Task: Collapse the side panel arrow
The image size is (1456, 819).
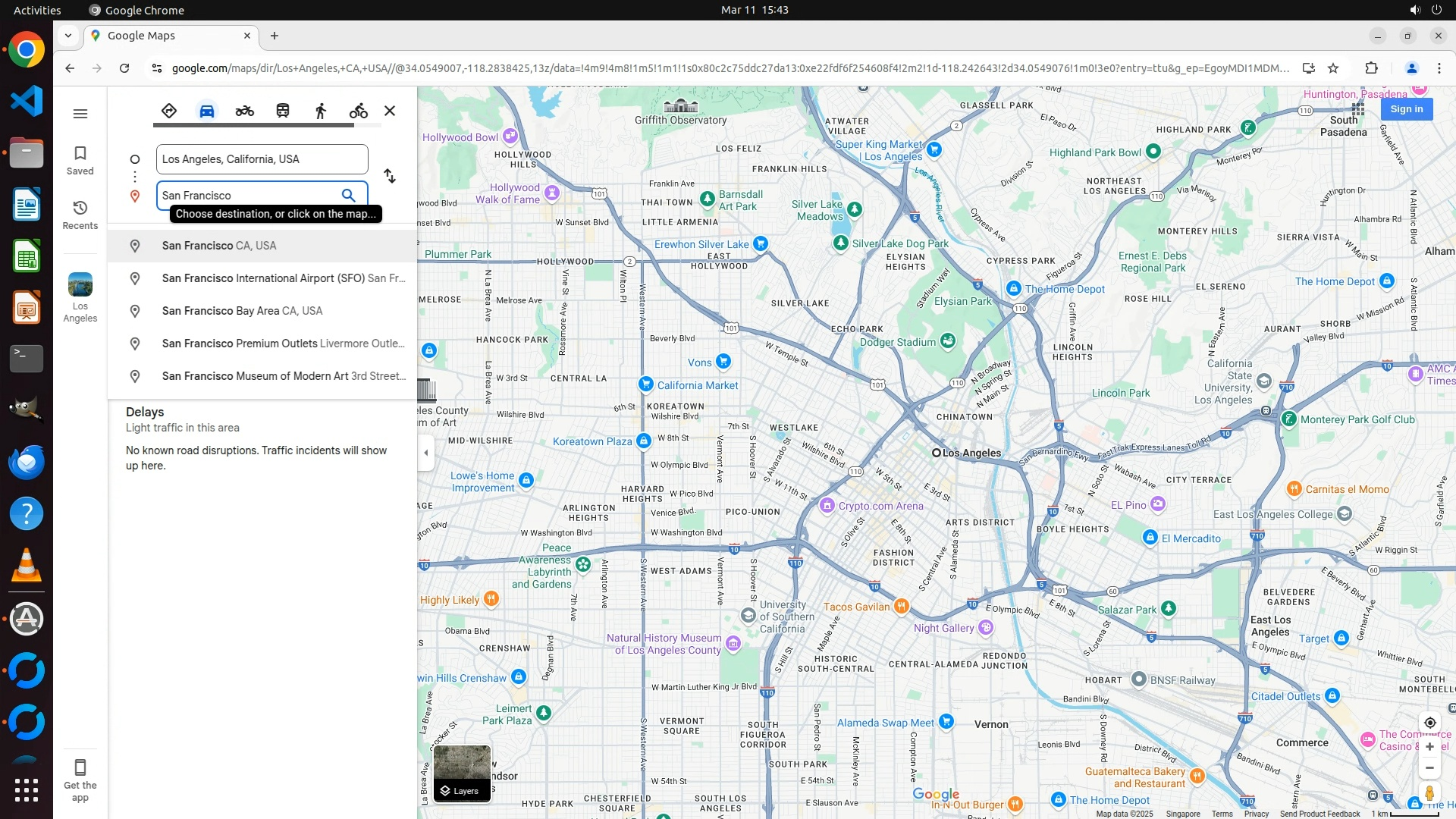Action: pos(426,453)
